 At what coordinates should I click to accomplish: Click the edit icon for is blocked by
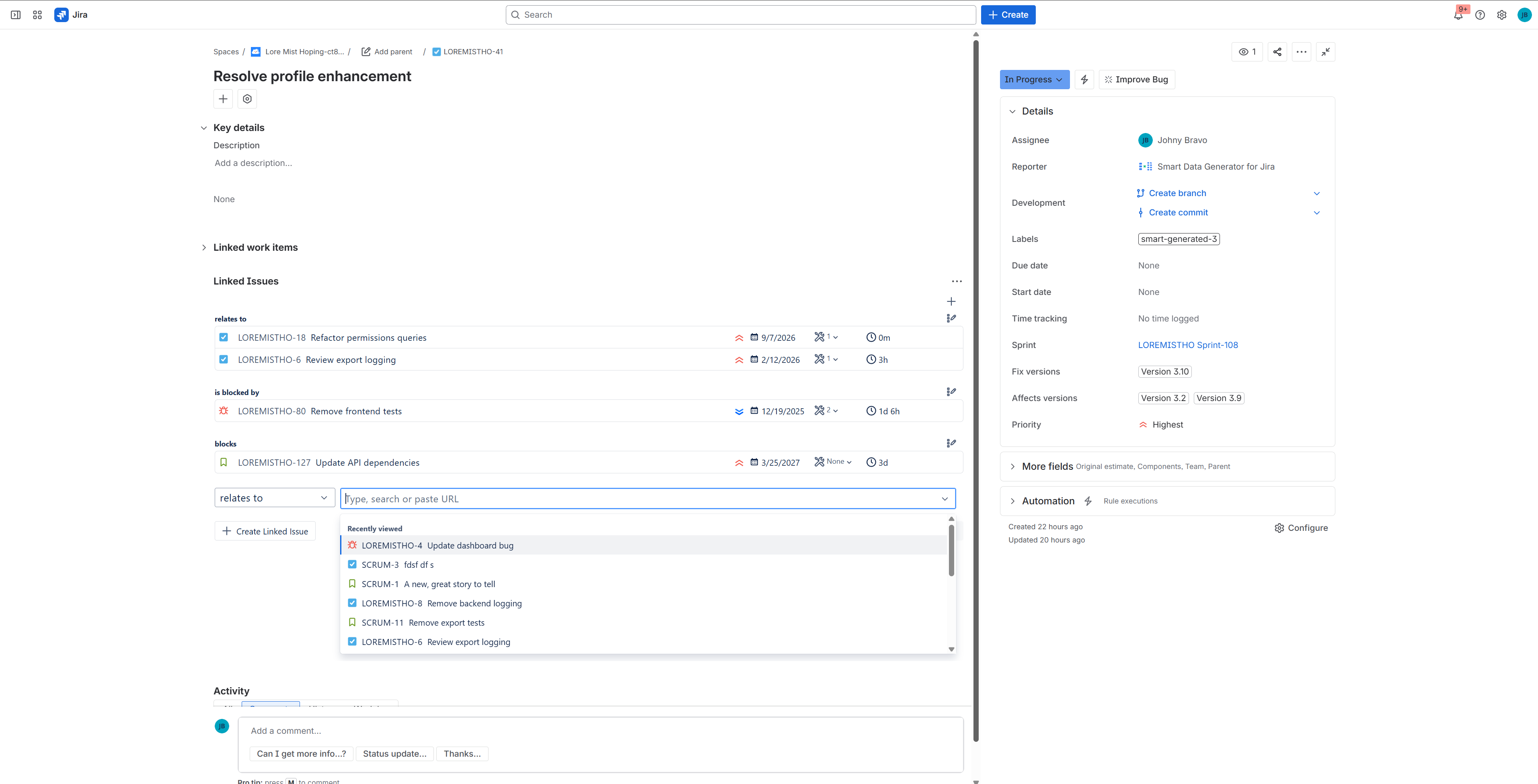coord(951,392)
